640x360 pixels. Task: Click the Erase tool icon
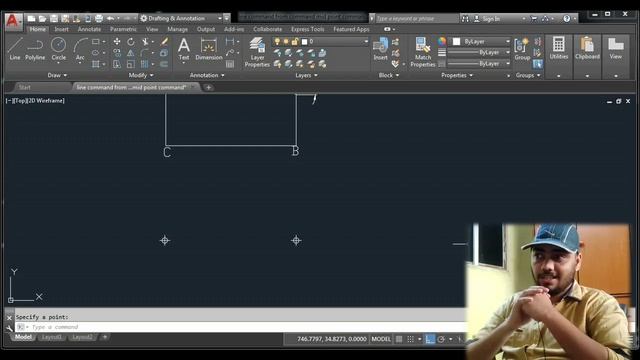164,42
